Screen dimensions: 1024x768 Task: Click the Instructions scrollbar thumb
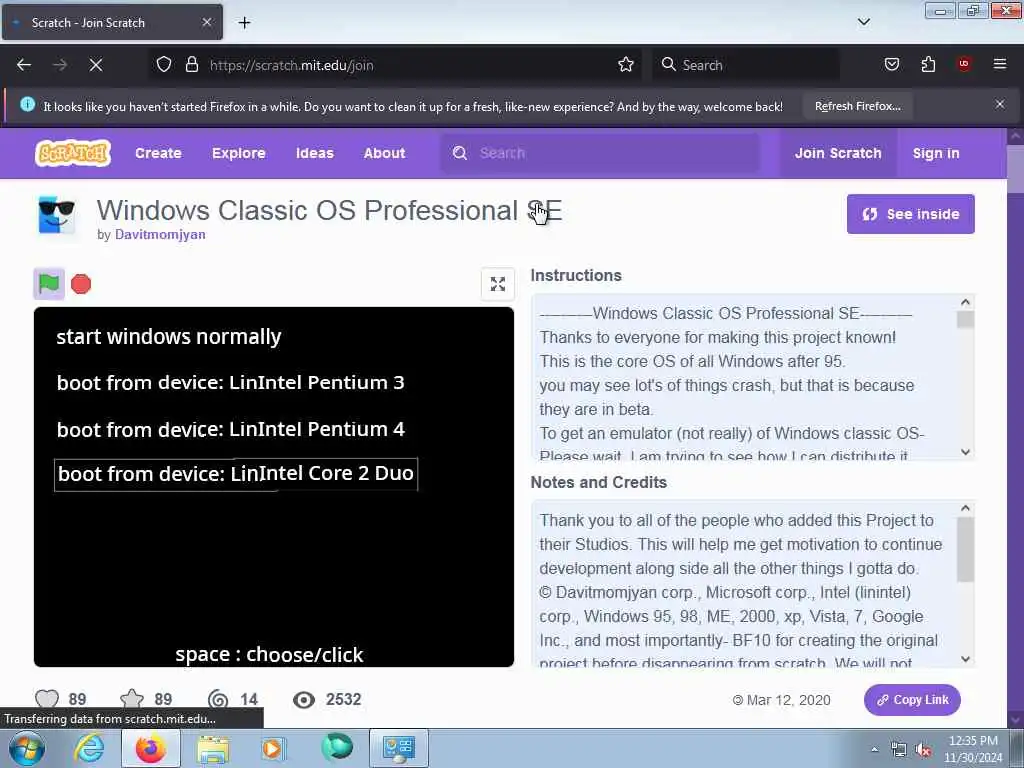pyautogui.click(x=965, y=319)
